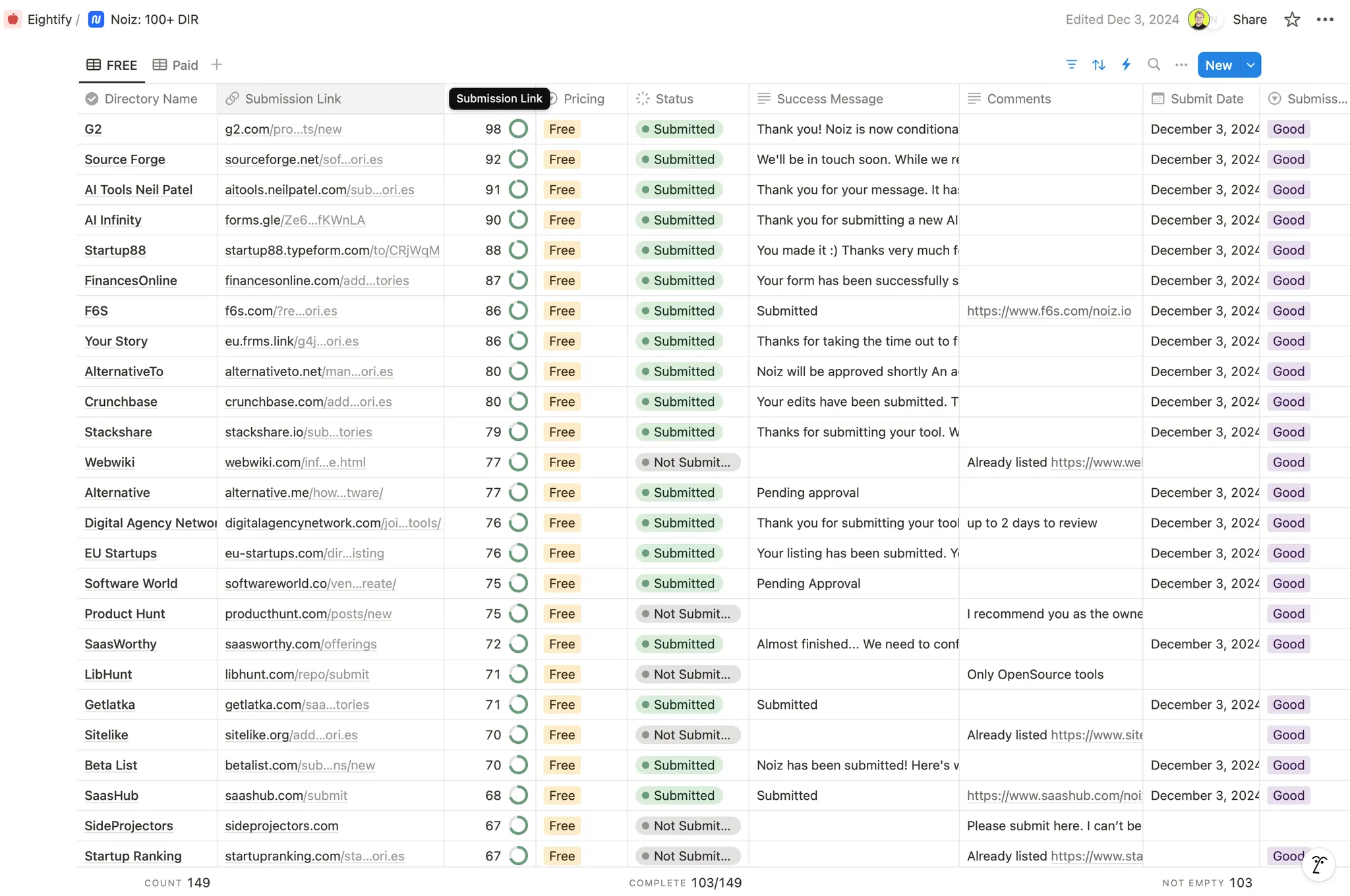Open Status dropdown for G2 row
1350x896 pixels.
(679, 129)
